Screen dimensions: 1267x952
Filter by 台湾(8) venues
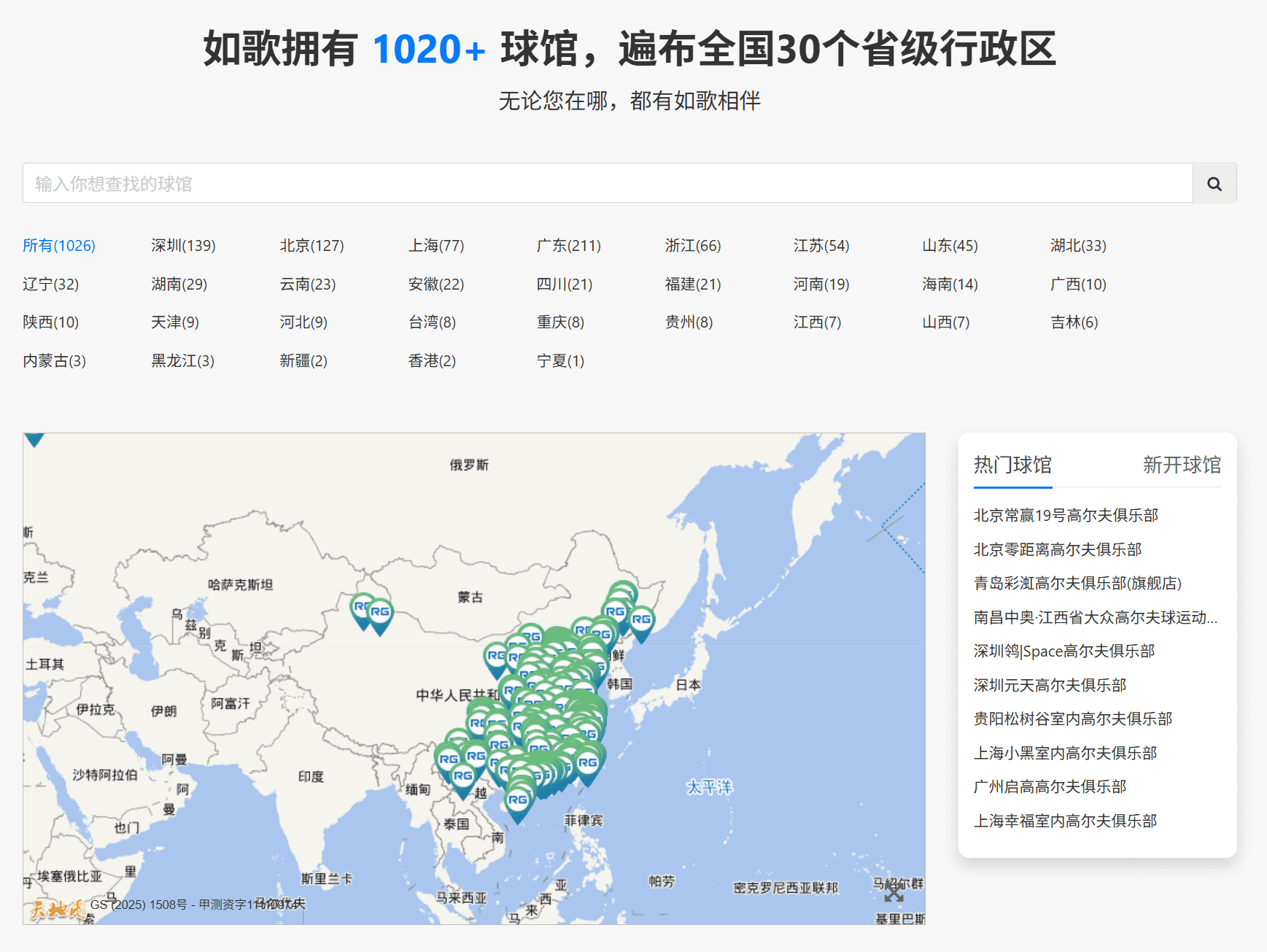point(432,322)
